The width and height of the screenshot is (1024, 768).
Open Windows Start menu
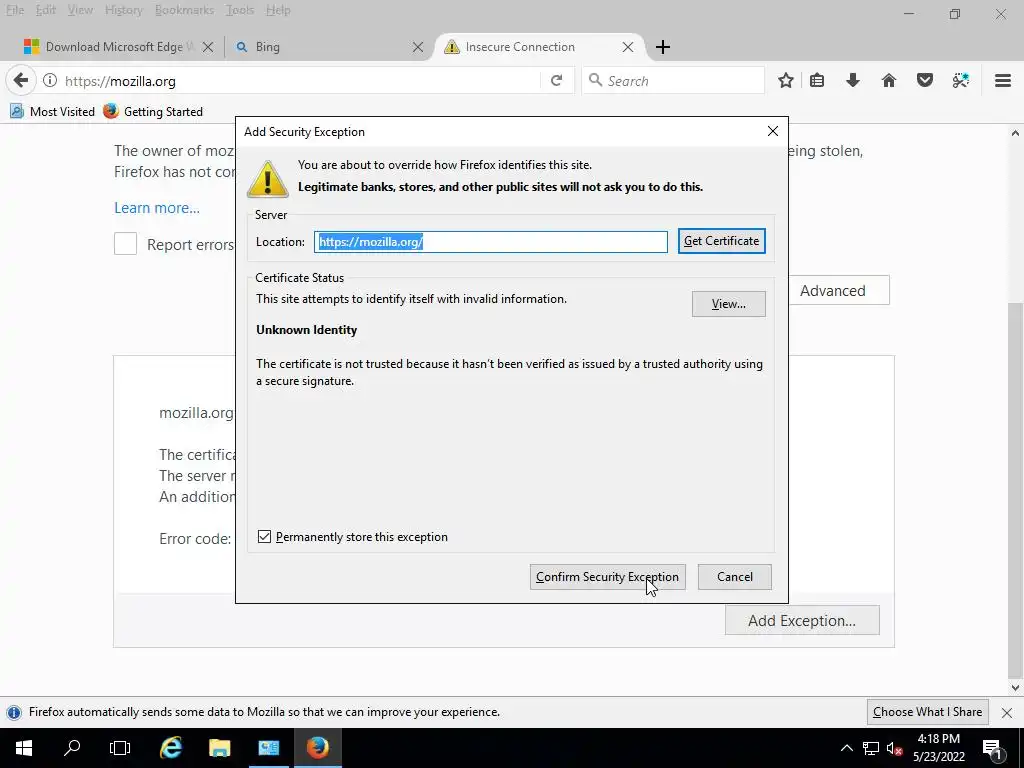coord(24,748)
